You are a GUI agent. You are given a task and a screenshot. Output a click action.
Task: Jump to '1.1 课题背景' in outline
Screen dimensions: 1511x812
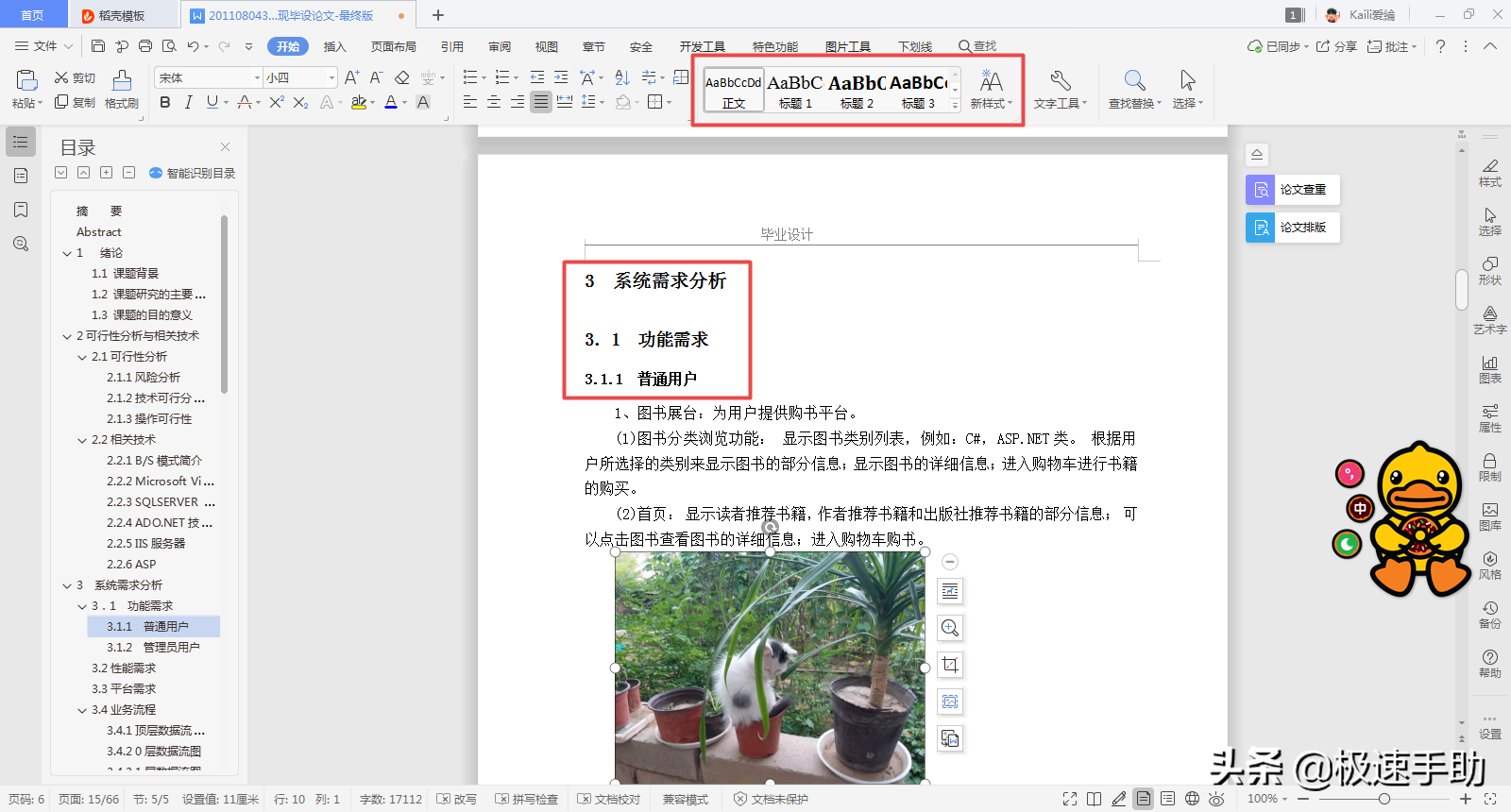(125, 274)
